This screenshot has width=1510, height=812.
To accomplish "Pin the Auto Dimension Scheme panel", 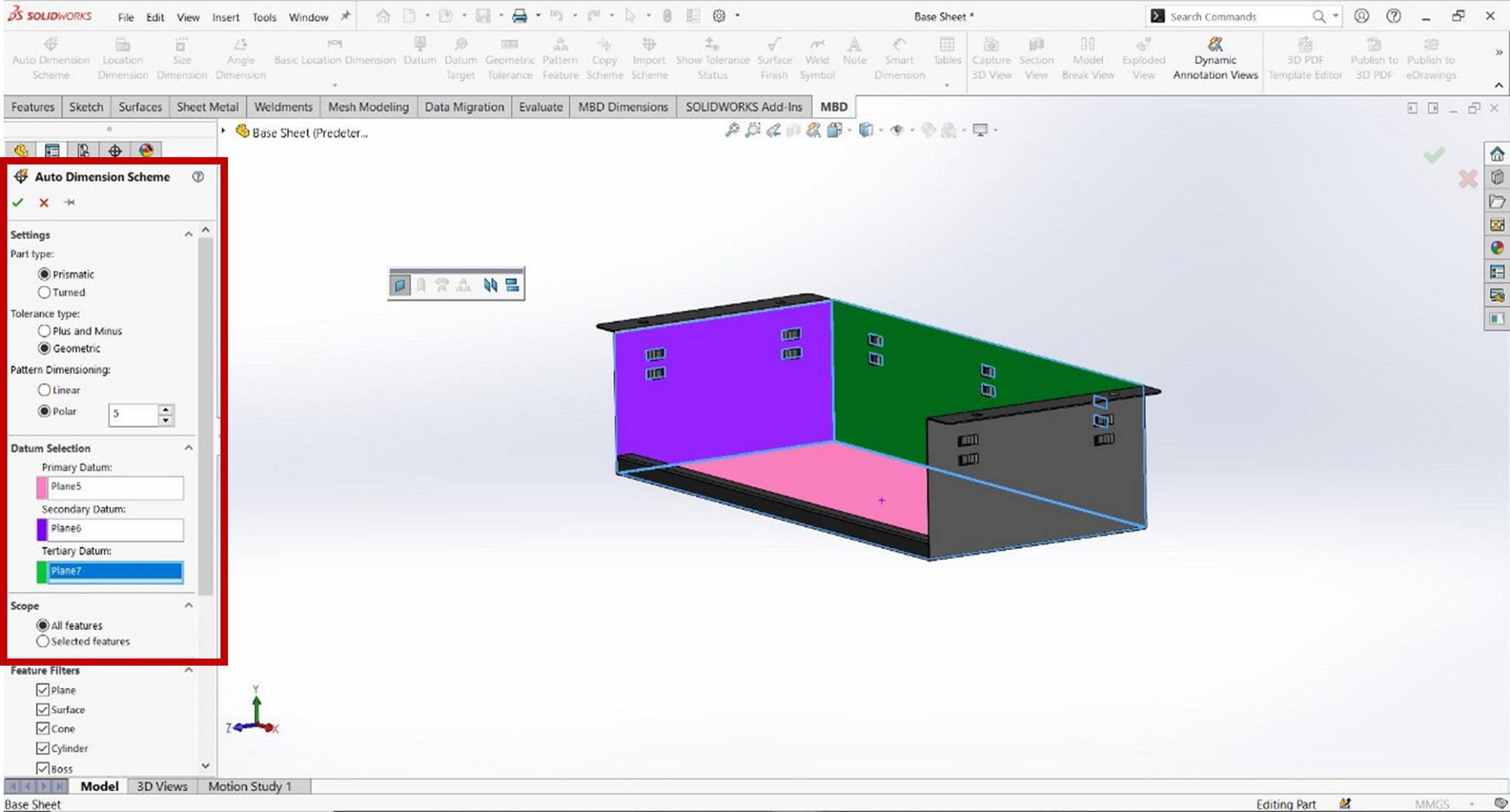I will (69, 202).
